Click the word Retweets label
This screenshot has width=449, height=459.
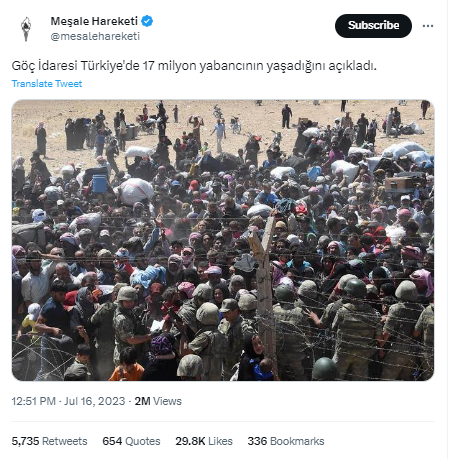65,441
